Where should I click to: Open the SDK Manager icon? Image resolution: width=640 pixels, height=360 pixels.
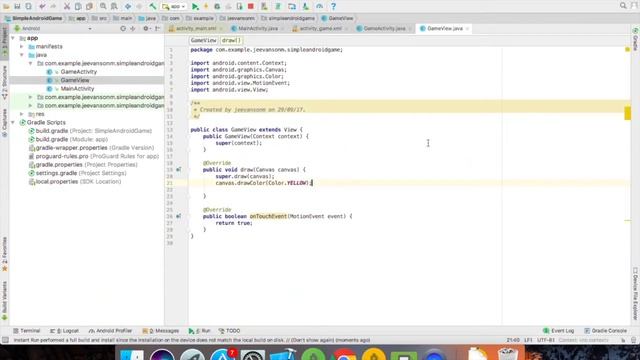tap(306, 6)
